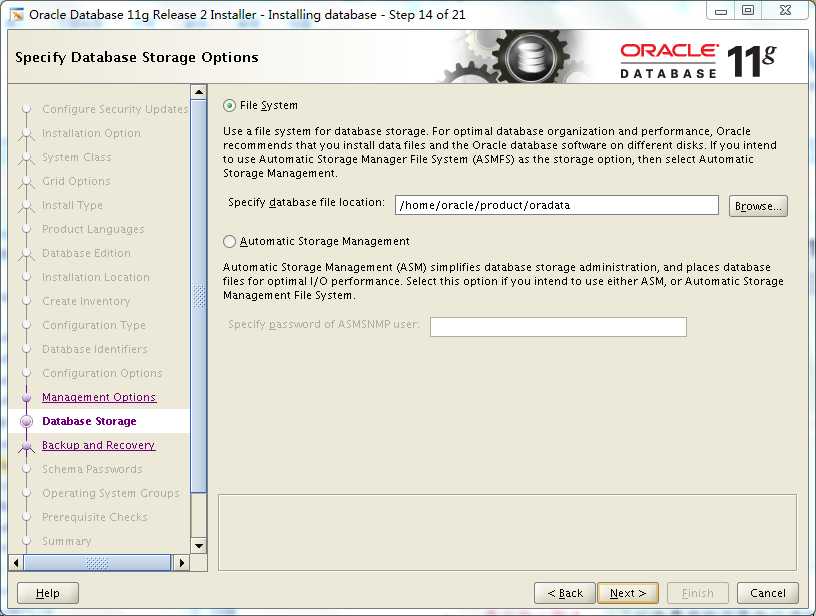Click the Configuration Options step

coord(102,373)
